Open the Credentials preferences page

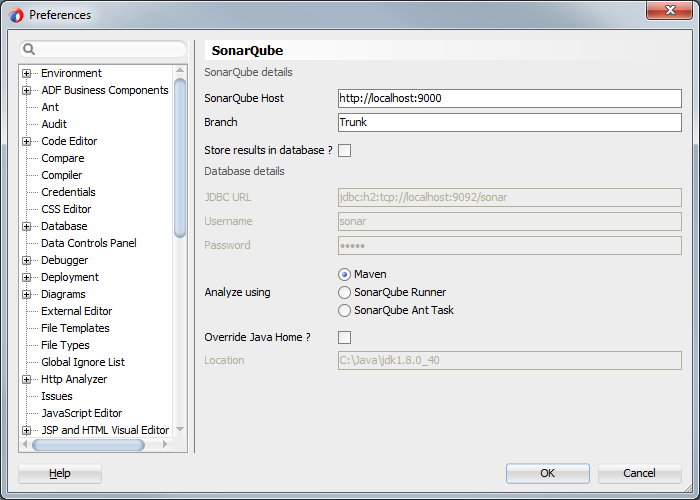[68, 192]
